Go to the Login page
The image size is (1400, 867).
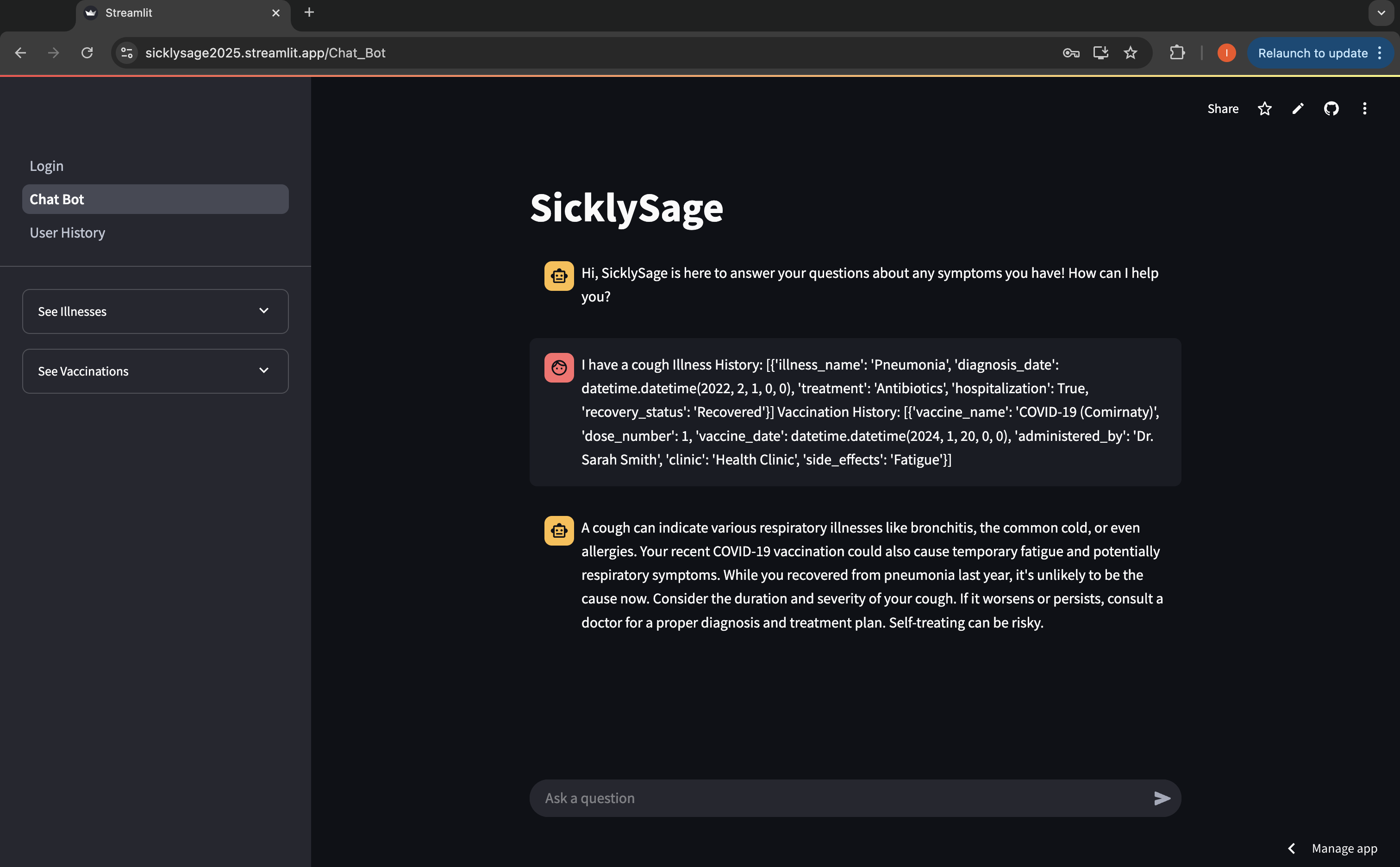[x=46, y=166]
